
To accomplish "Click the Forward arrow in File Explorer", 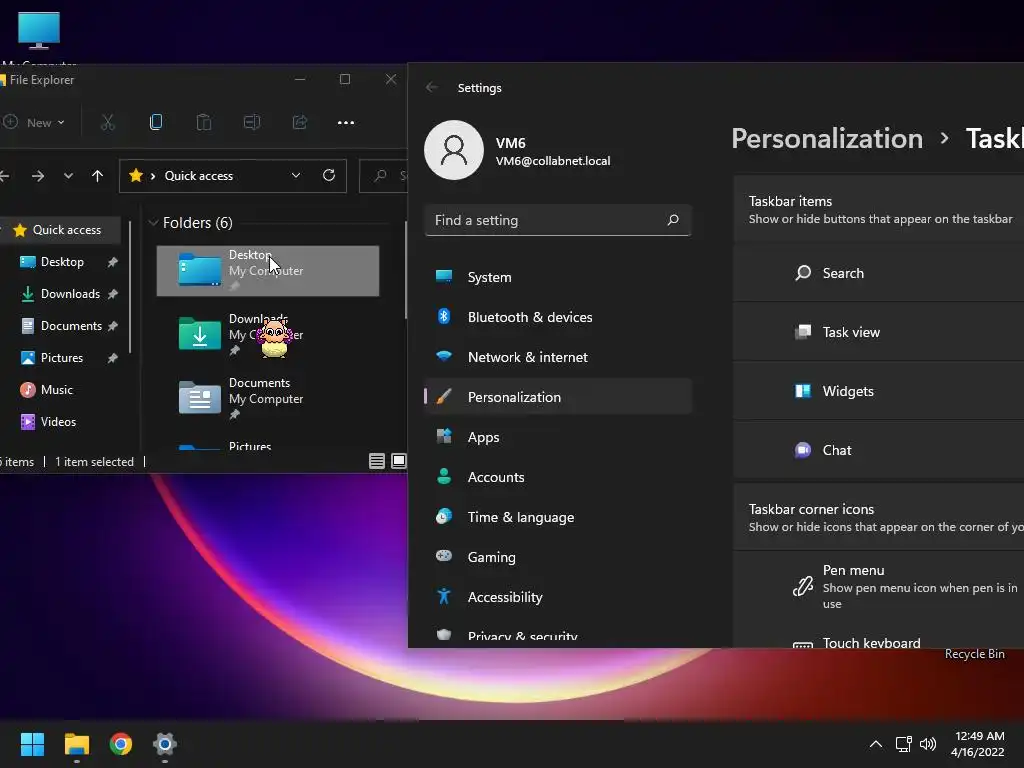I will pos(38,176).
